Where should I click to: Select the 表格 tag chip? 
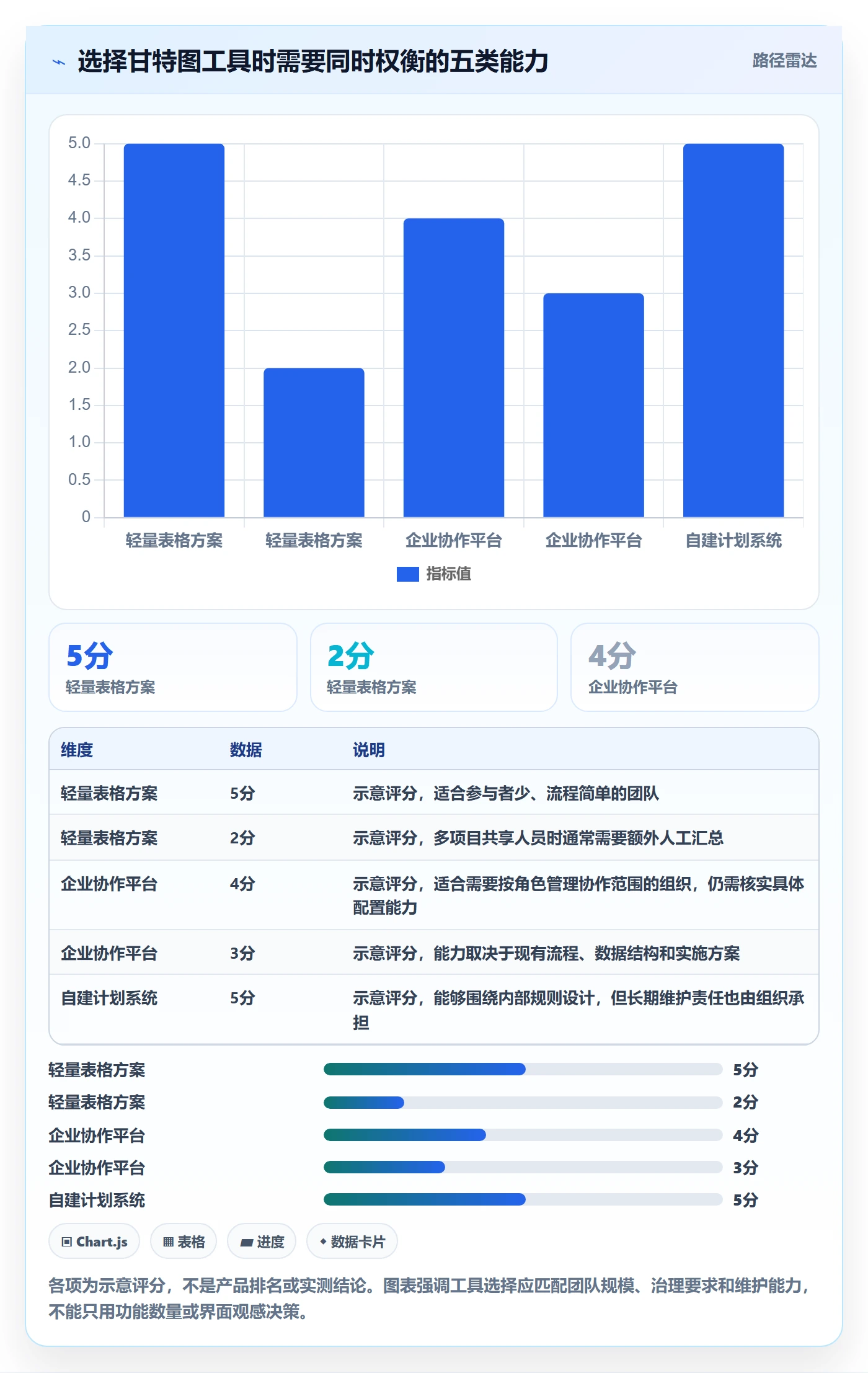[184, 1242]
